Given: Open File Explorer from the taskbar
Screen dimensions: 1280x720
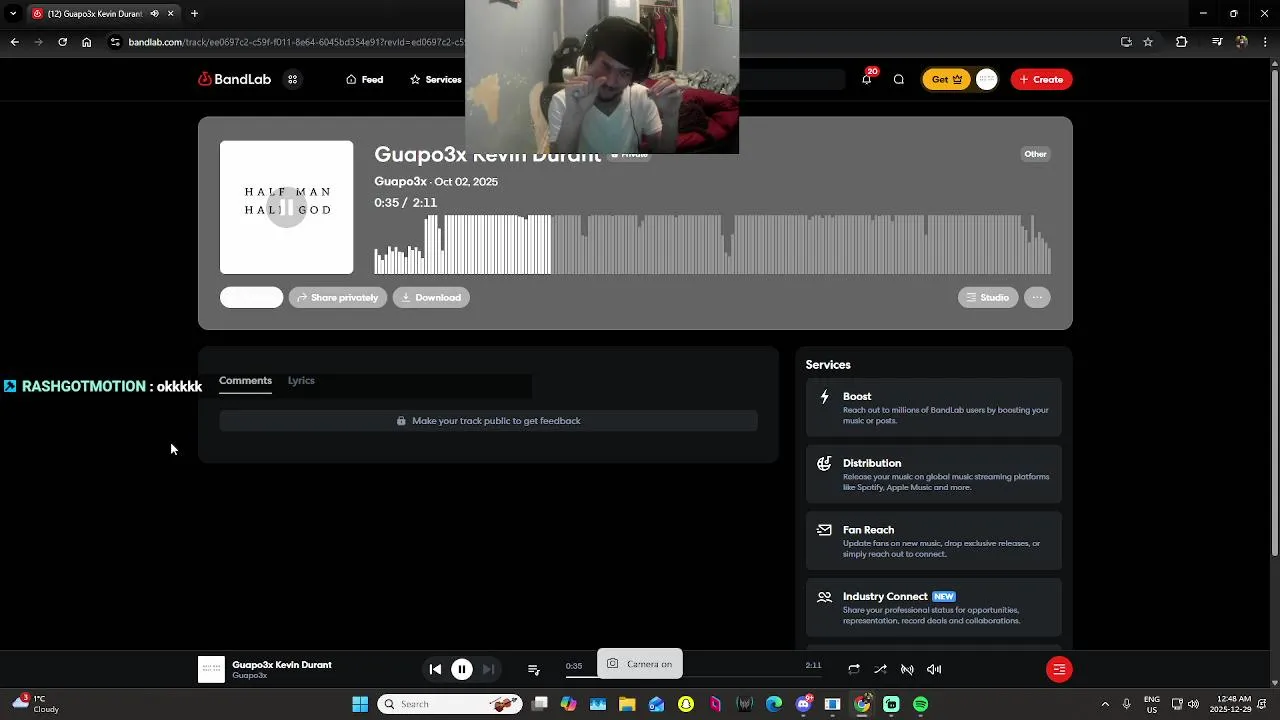Looking at the screenshot, I should click(627, 704).
